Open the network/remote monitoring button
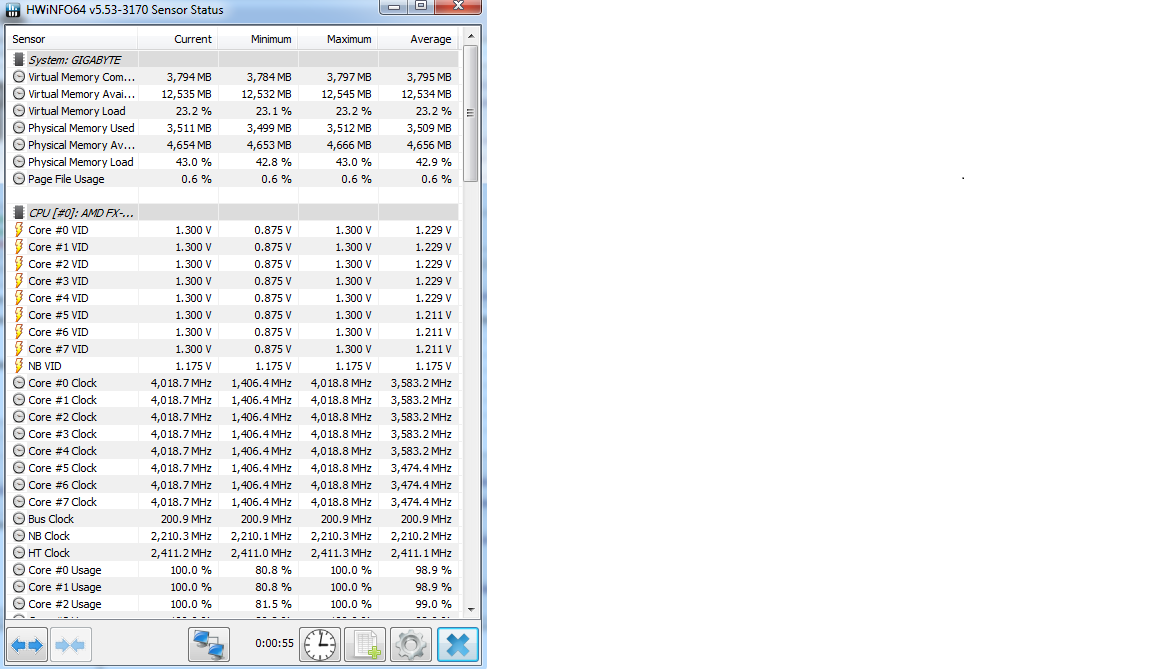The height and width of the screenshot is (669, 1152). (x=209, y=645)
